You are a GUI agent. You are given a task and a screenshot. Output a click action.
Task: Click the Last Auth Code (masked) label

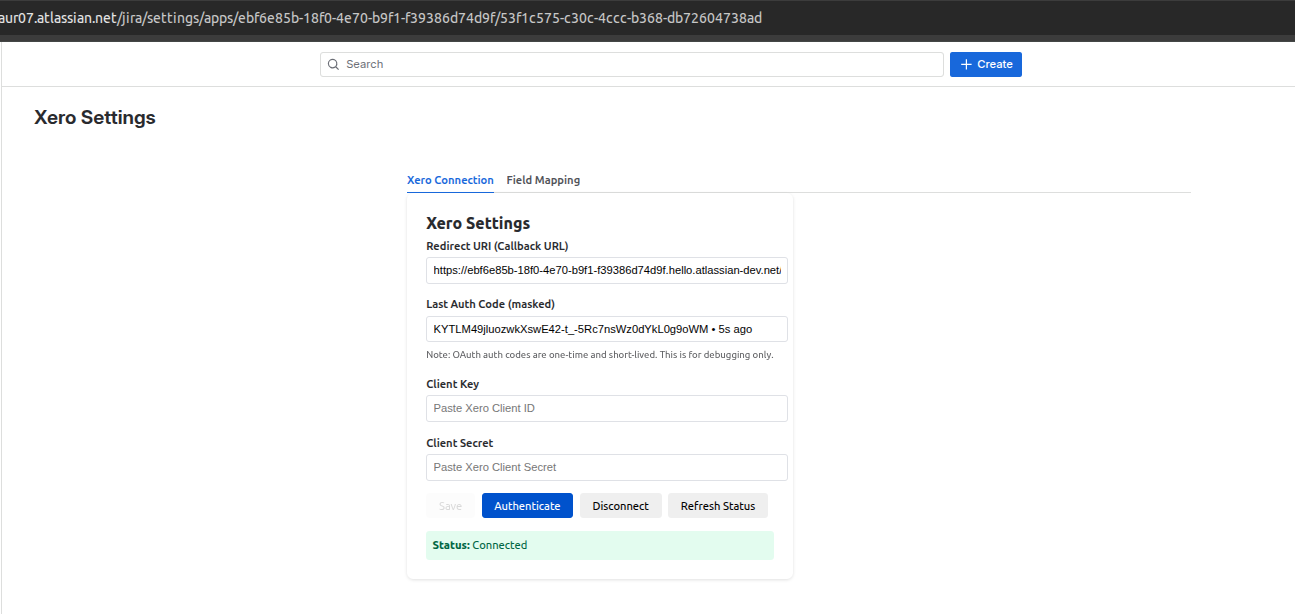[x=490, y=304]
